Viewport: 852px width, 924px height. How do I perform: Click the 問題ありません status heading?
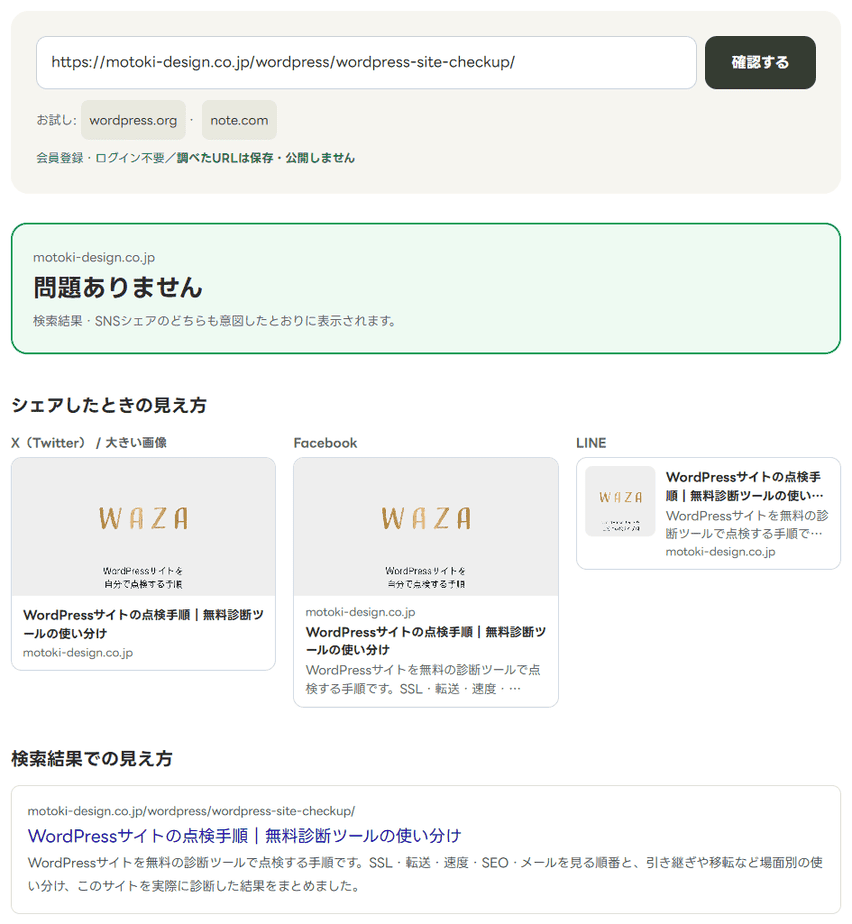[118, 288]
